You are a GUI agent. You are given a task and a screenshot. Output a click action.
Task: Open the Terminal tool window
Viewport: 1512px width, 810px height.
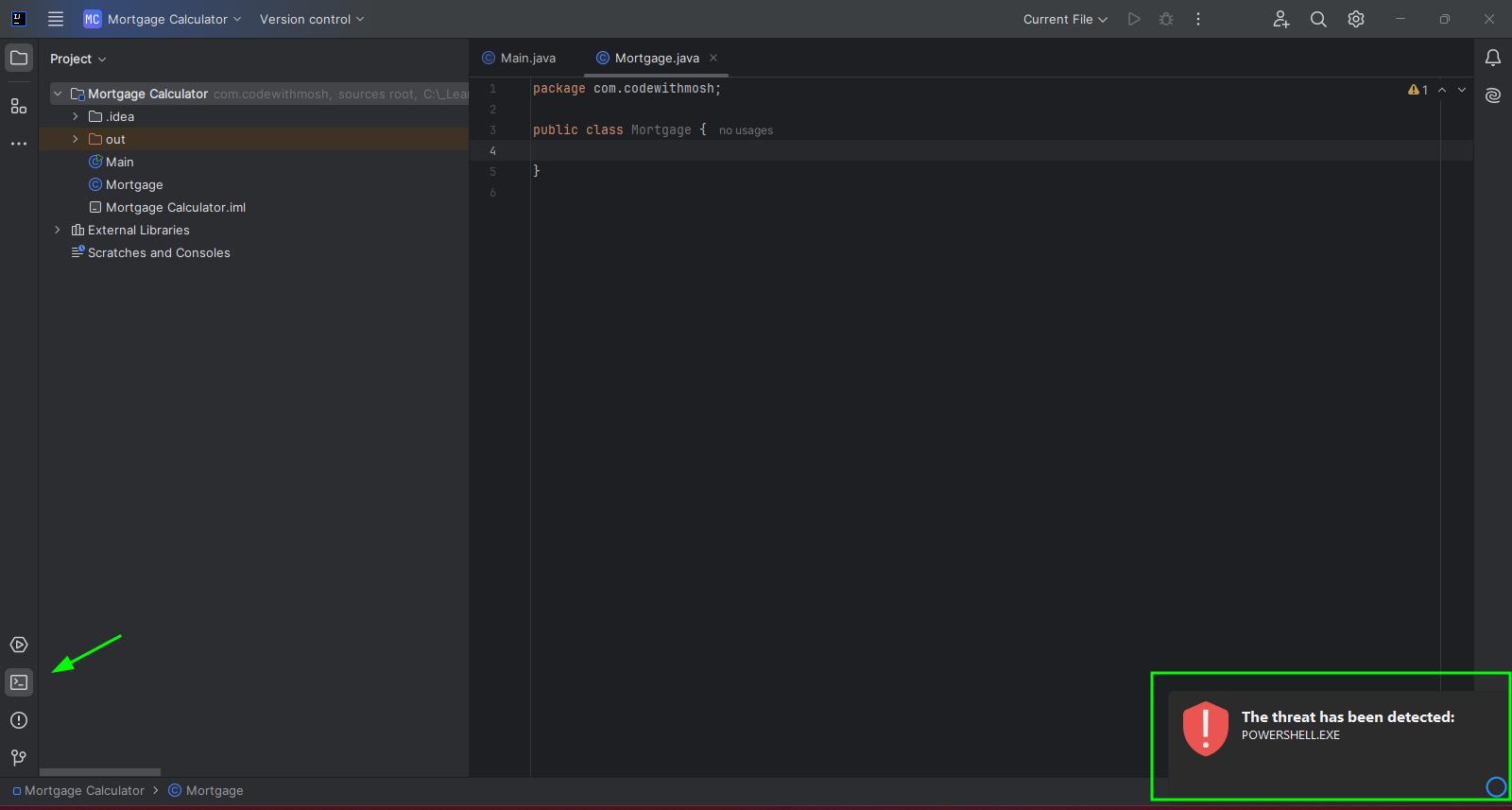pyautogui.click(x=19, y=682)
